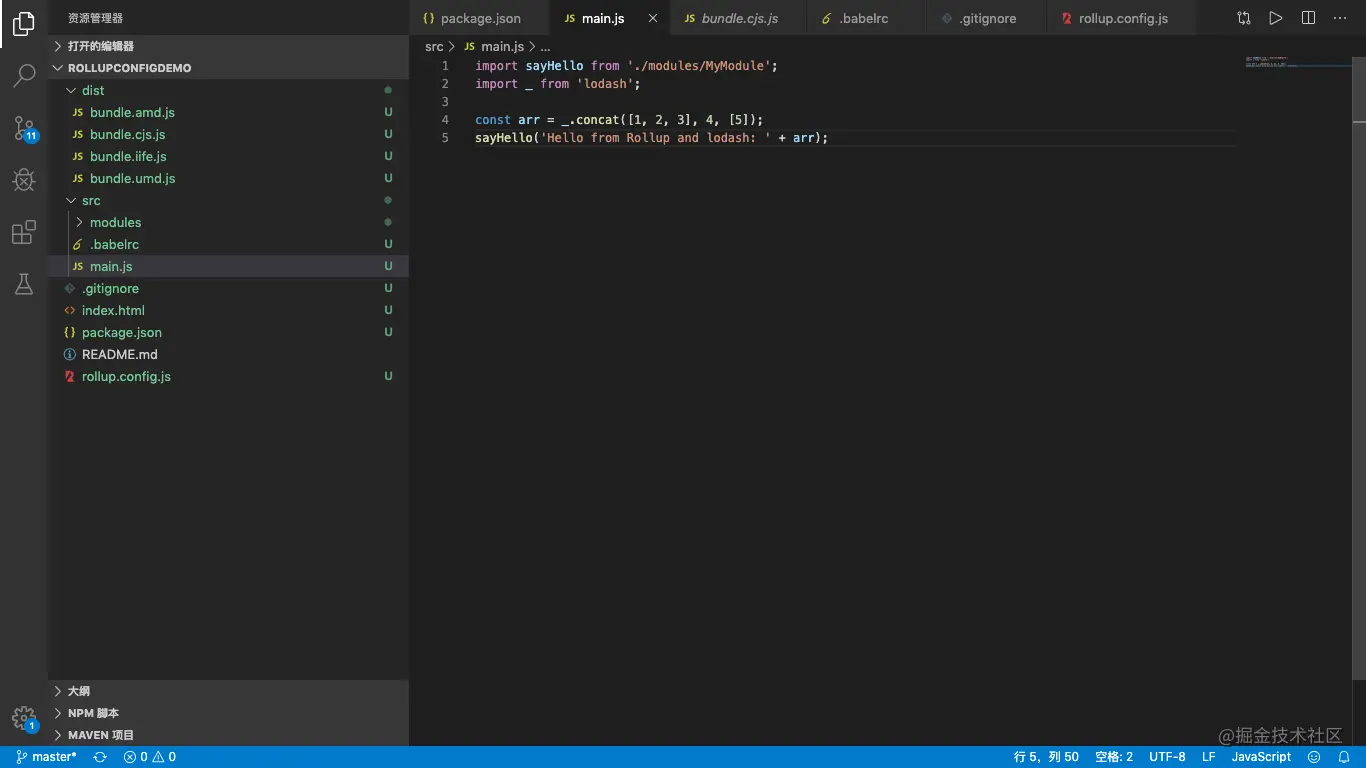Expand the modules folder
Image resolution: width=1366 pixels, height=768 pixels.
click(228, 222)
